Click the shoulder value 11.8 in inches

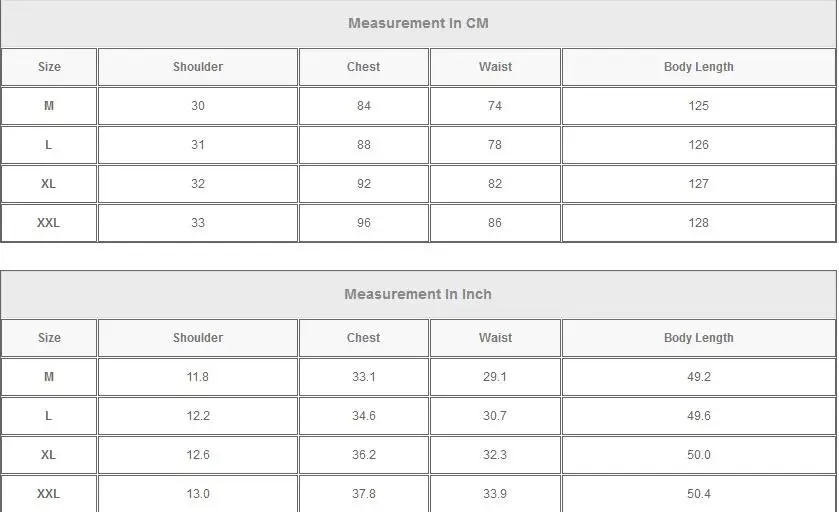(198, 377)
